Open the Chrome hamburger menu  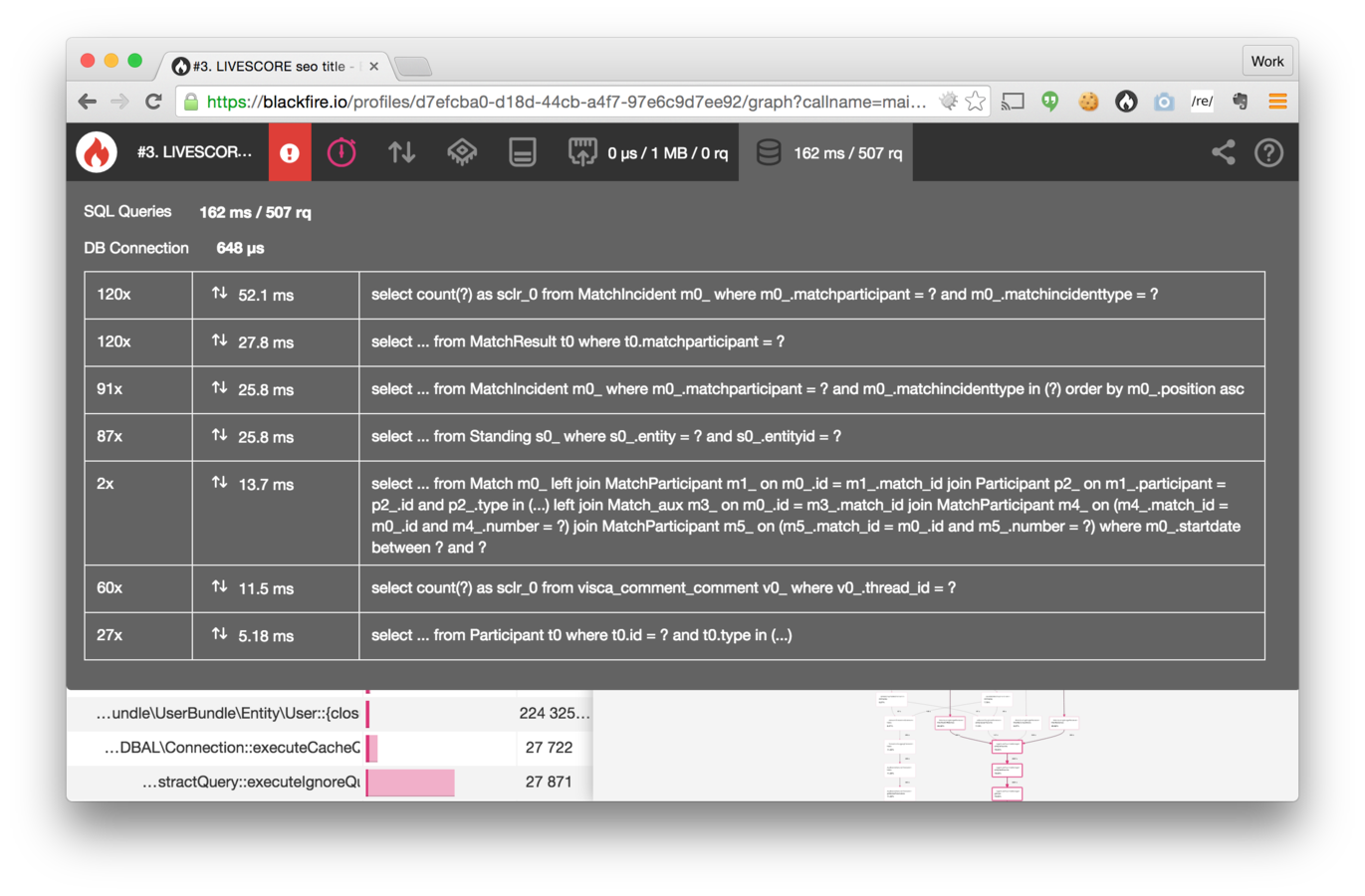1277,102
